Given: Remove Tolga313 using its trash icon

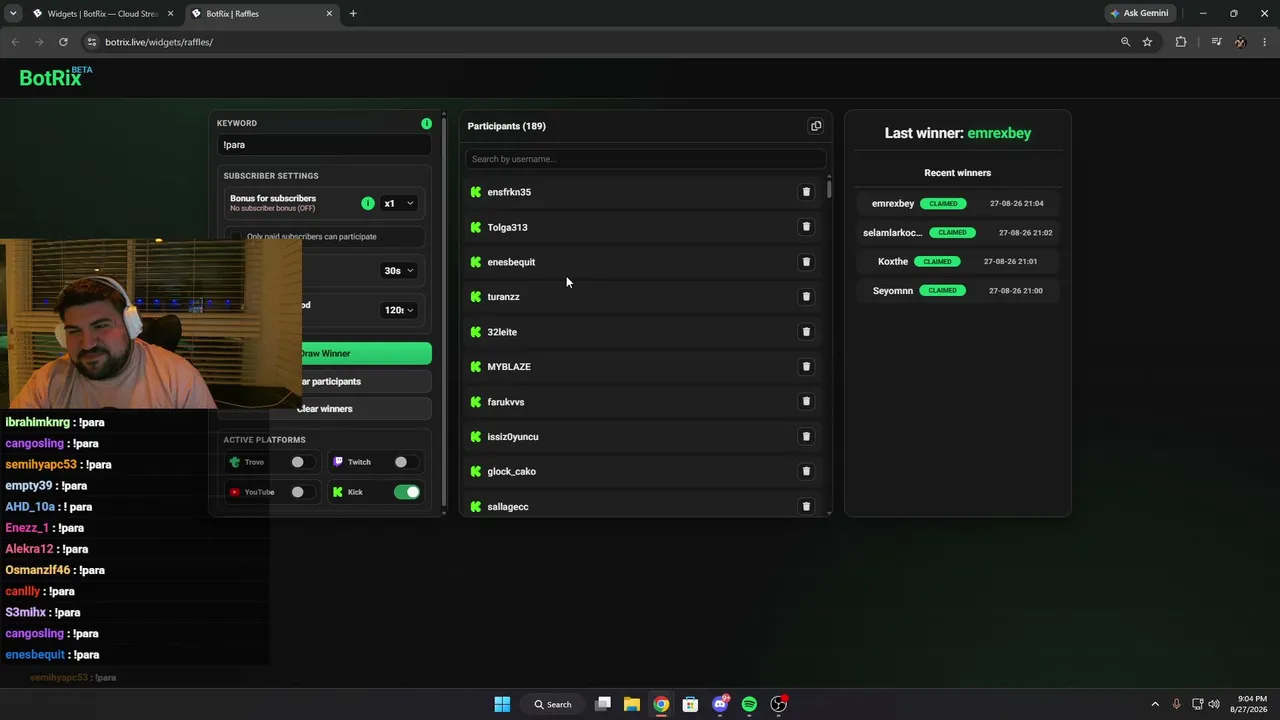Looking at the screenshot, I should pyautogui.click(x=806, y=227).
